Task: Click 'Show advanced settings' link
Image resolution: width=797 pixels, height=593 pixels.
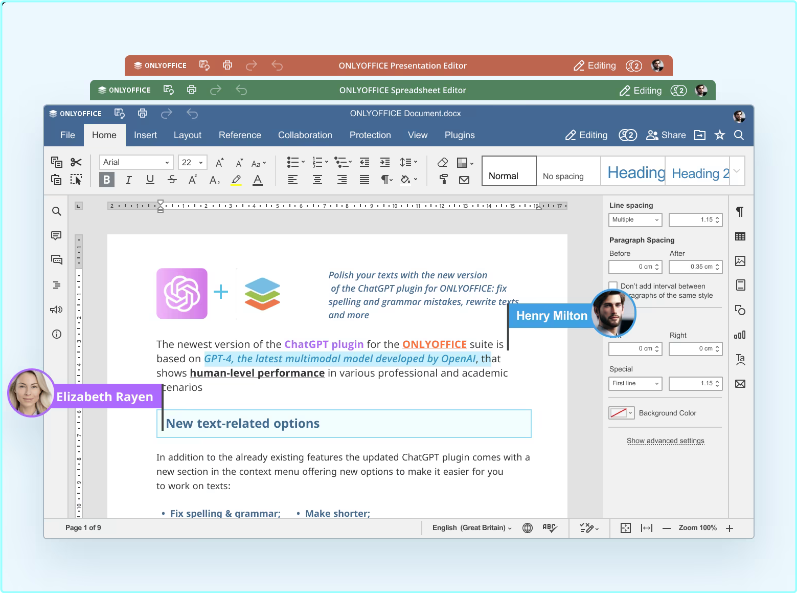Action: coord(665,441)
